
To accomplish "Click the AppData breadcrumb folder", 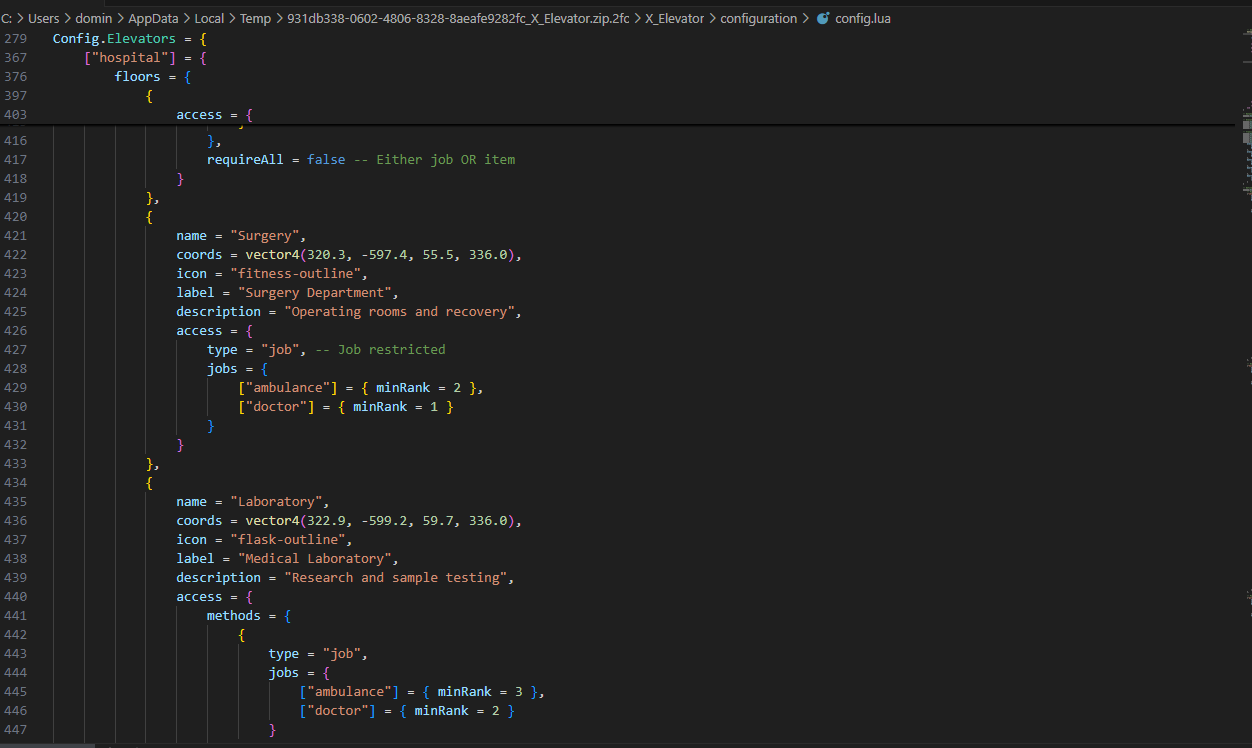I will click(153, 18).
